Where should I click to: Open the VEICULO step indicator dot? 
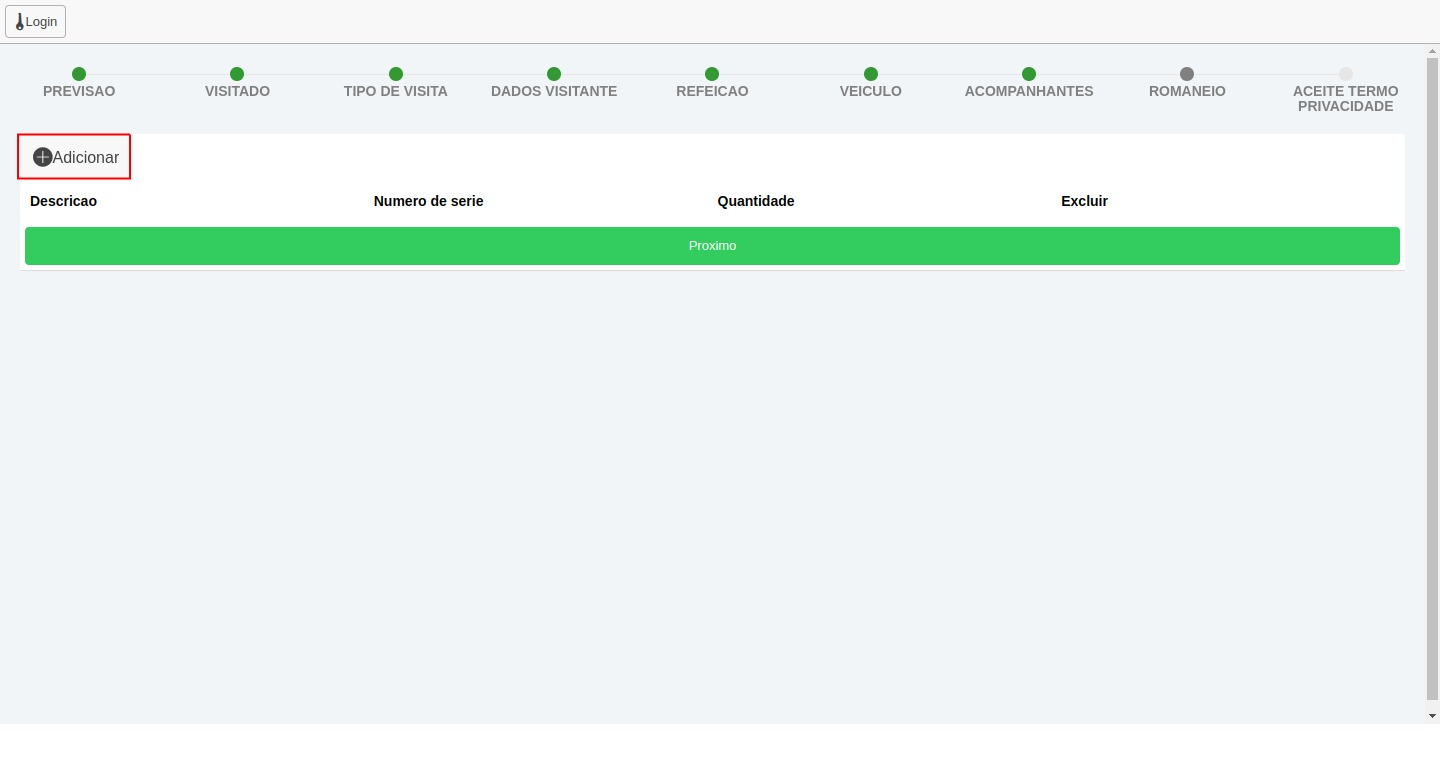[871, 74]
